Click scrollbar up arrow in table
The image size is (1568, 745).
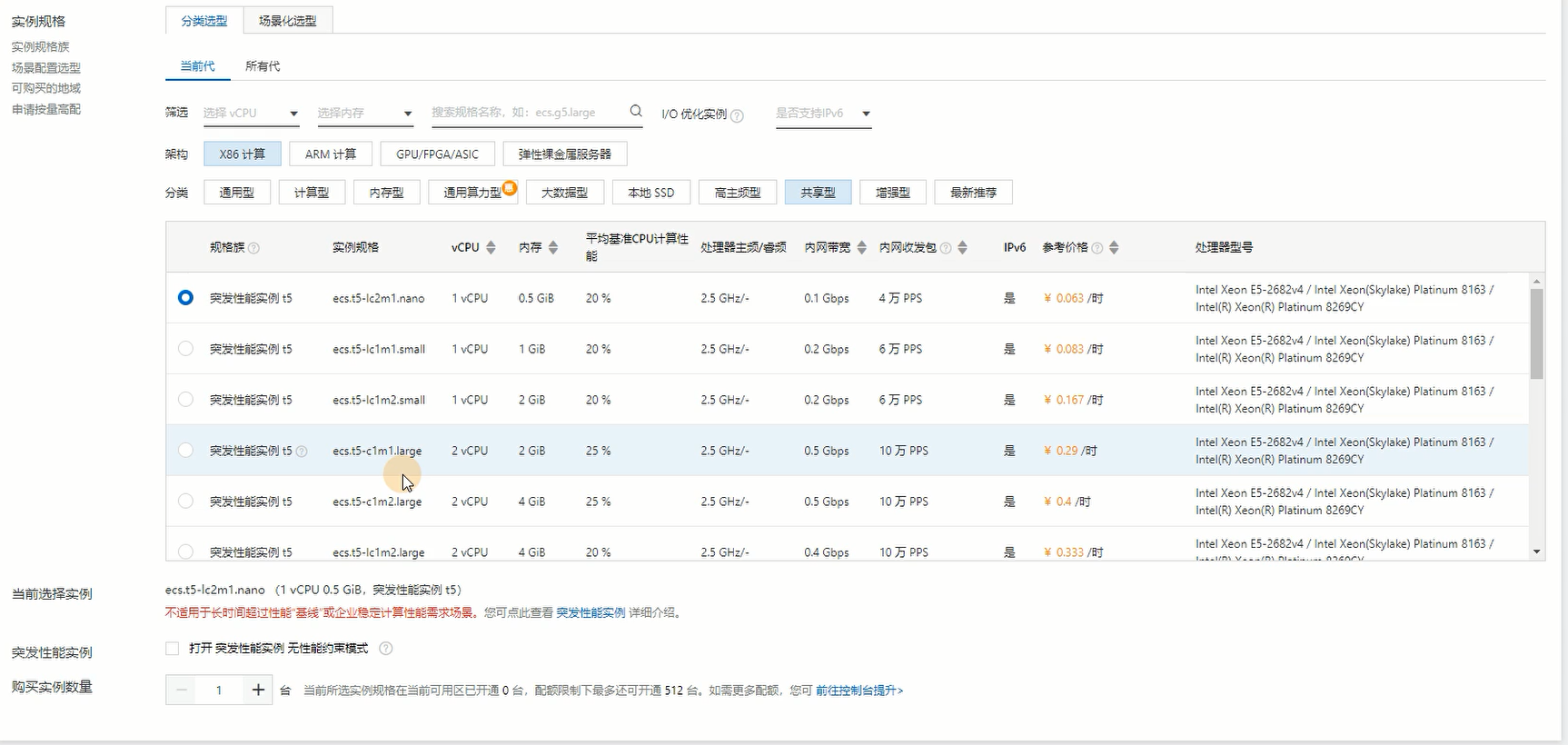1536,281
